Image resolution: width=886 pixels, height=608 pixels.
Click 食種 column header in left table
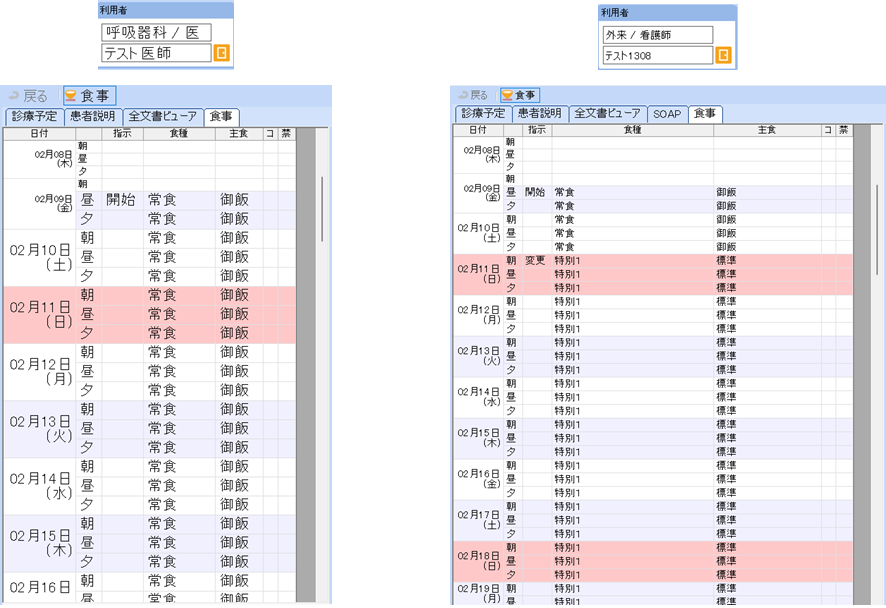(179, 133)
